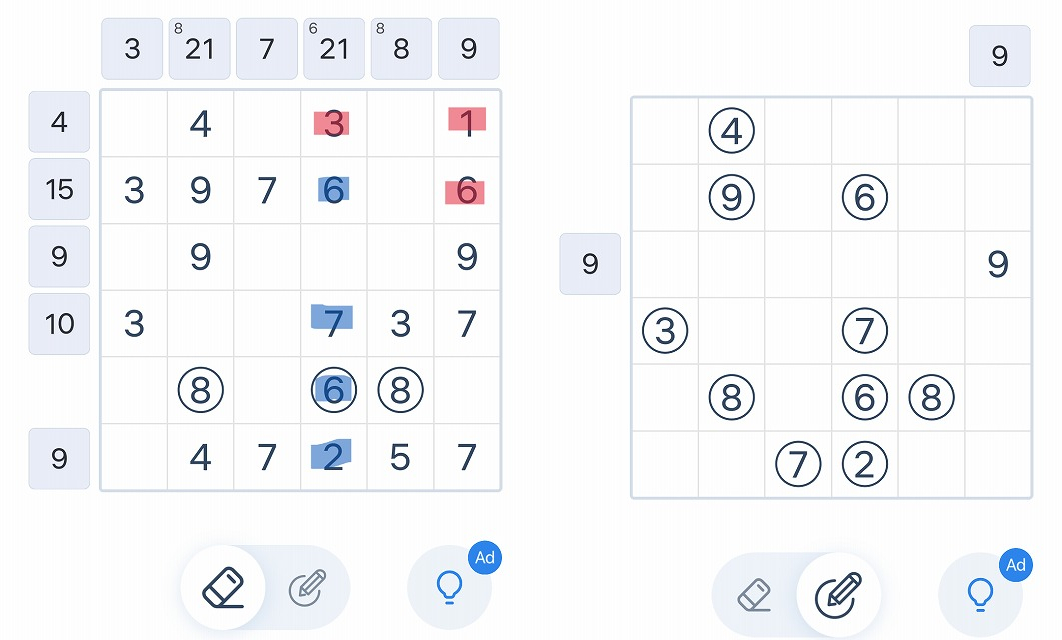Activate the pencil circle tool in right puzzle
Viewport: 1062px width, 640px height.
pyautogui.click(x=838, y=595)
